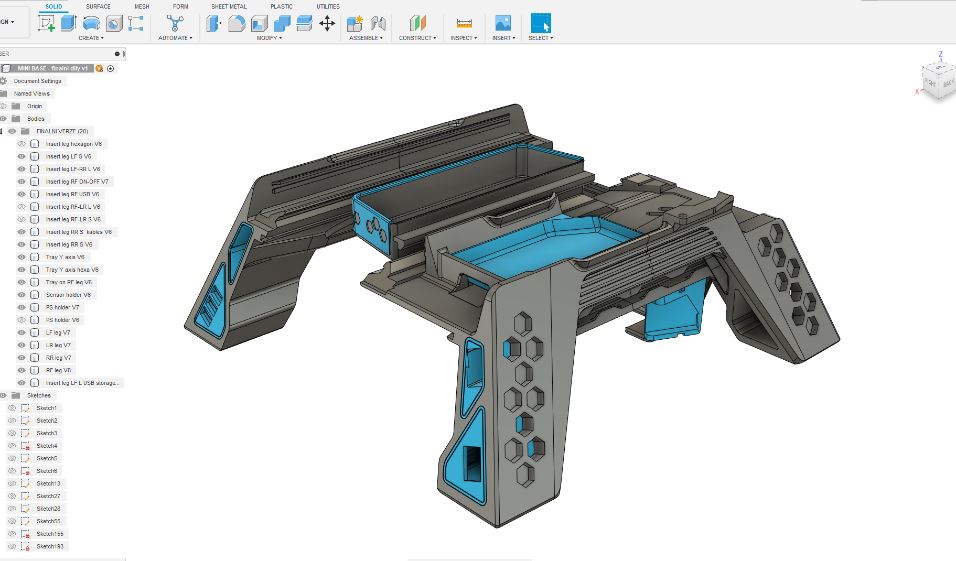Viewport: 956px width, 561px height.
Task: Switch to the Plastic tab
Action: 281,6
